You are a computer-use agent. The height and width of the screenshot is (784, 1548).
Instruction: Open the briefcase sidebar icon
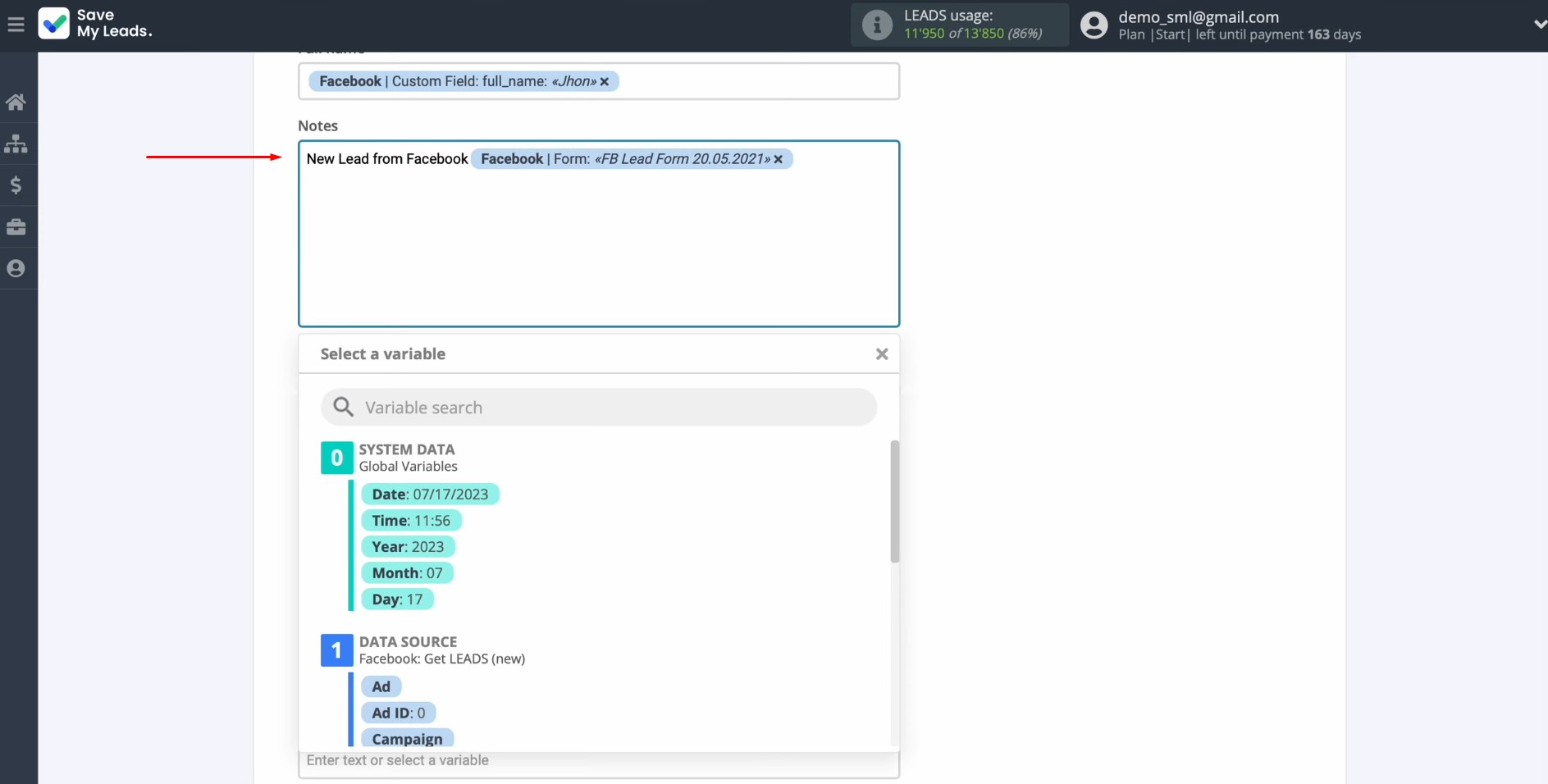(x=16, y=227)
